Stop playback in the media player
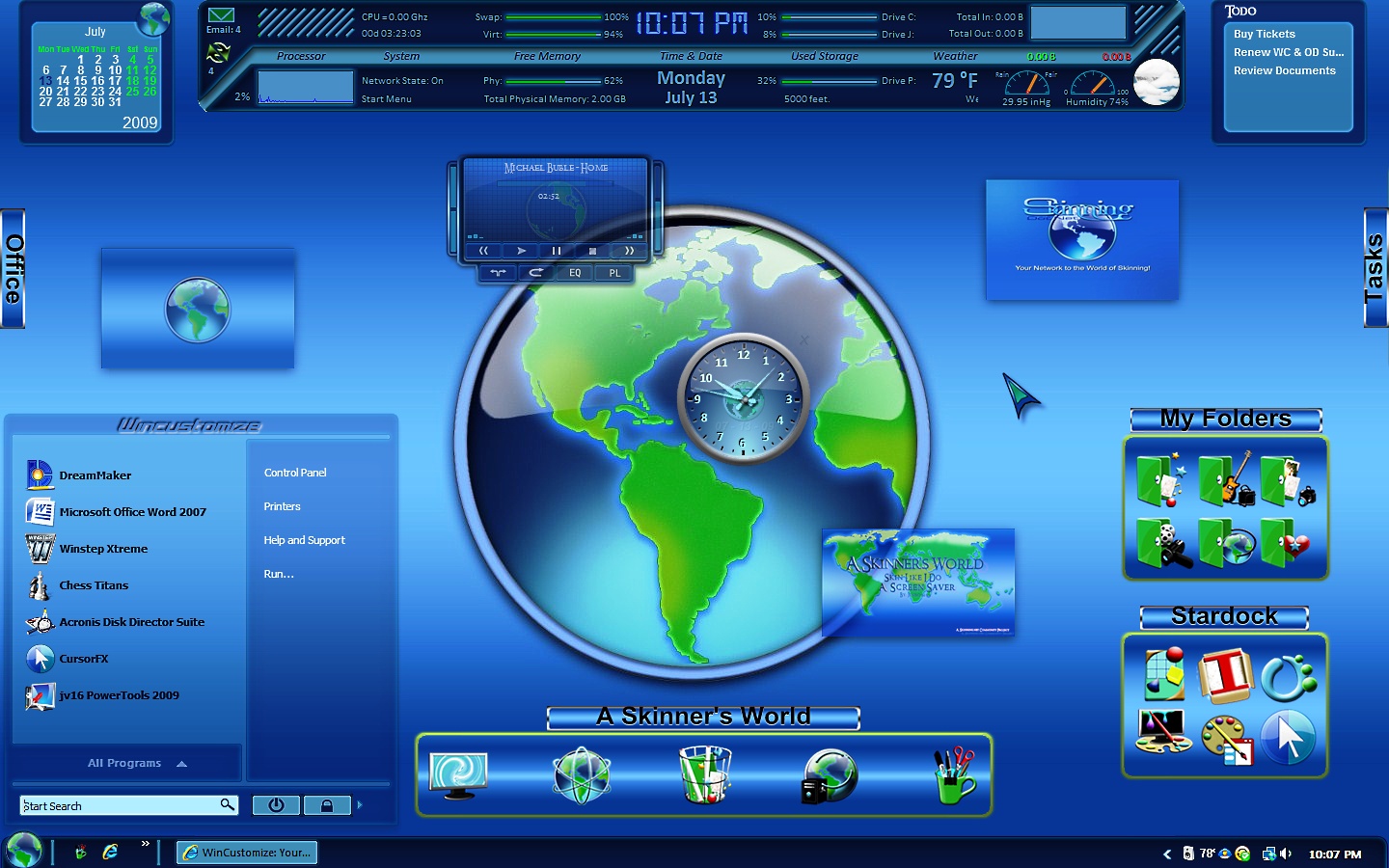This screenshot has width=1389, height=868. [592, 251]
